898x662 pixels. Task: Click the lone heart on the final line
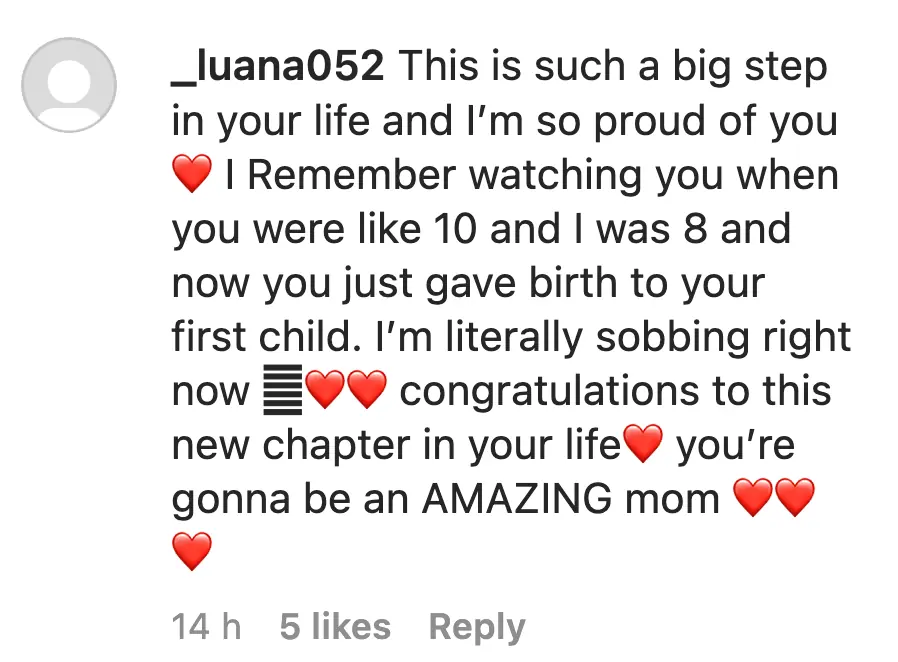pyautogui.click(x=192, y=551)
